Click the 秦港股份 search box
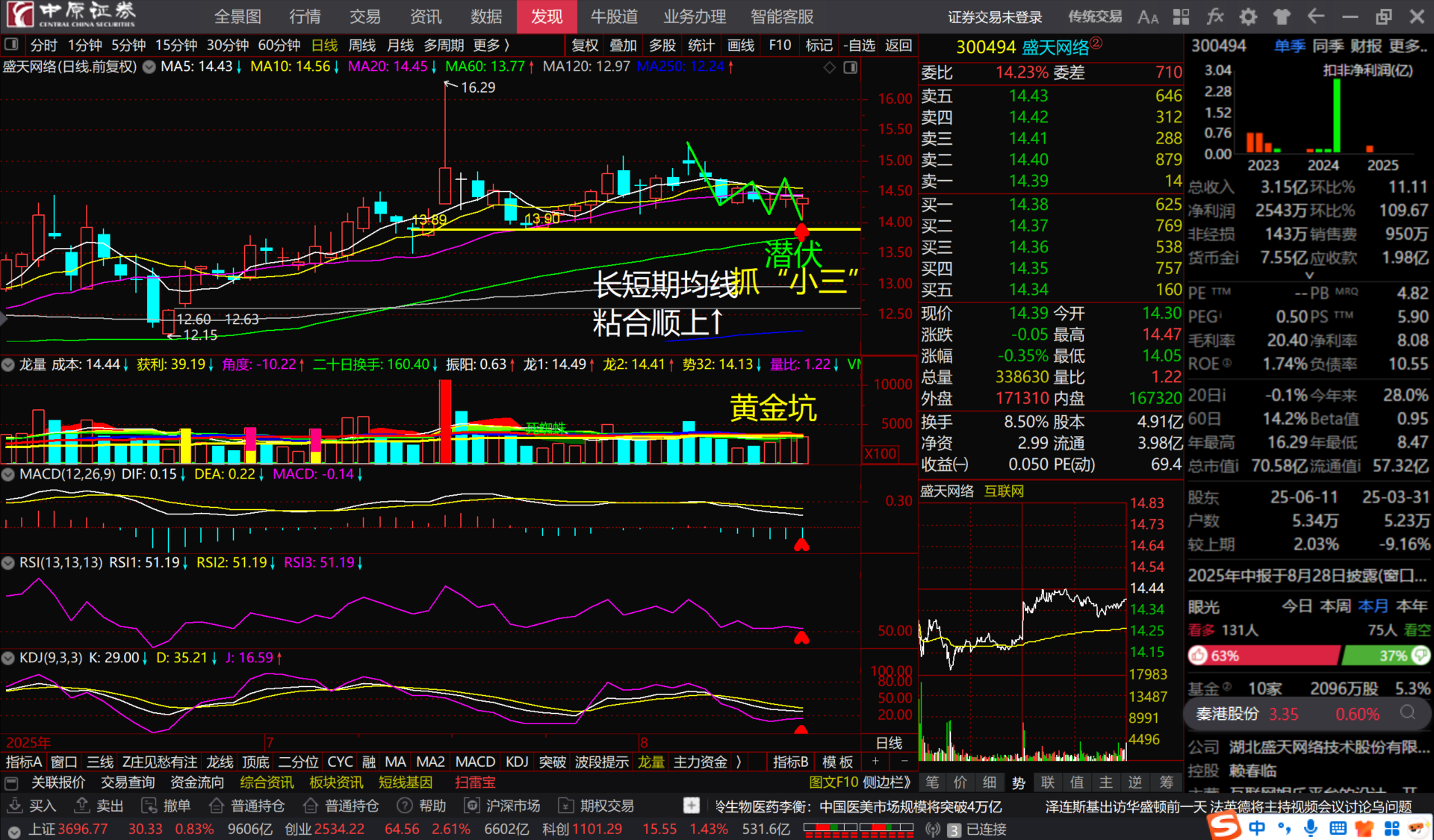Viewport: 1434px width, 840px height. click(1307, 714)
